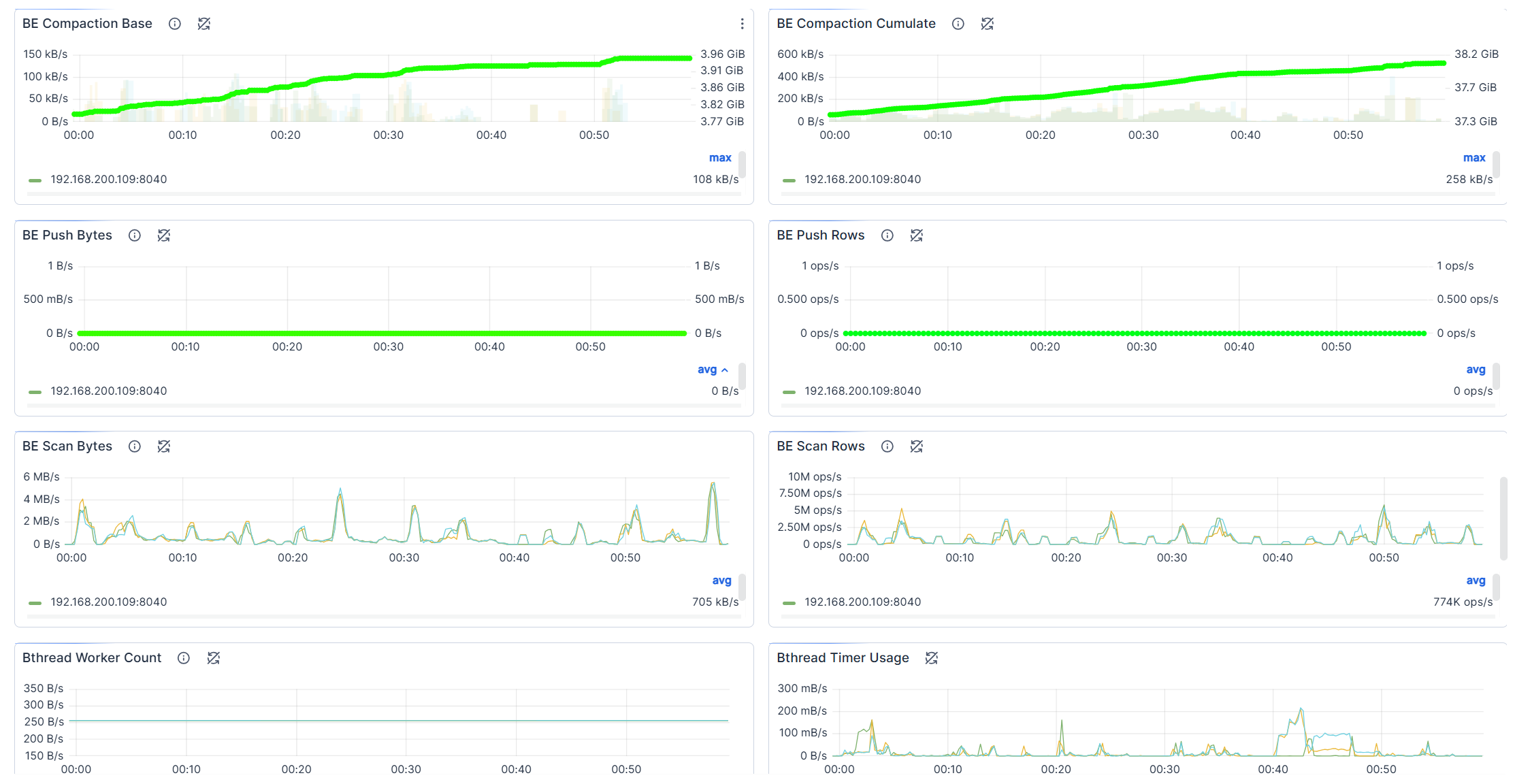Click info icon next to BE Push Bytes
This screenshot has width=1515, height=784.
[135, 235]
